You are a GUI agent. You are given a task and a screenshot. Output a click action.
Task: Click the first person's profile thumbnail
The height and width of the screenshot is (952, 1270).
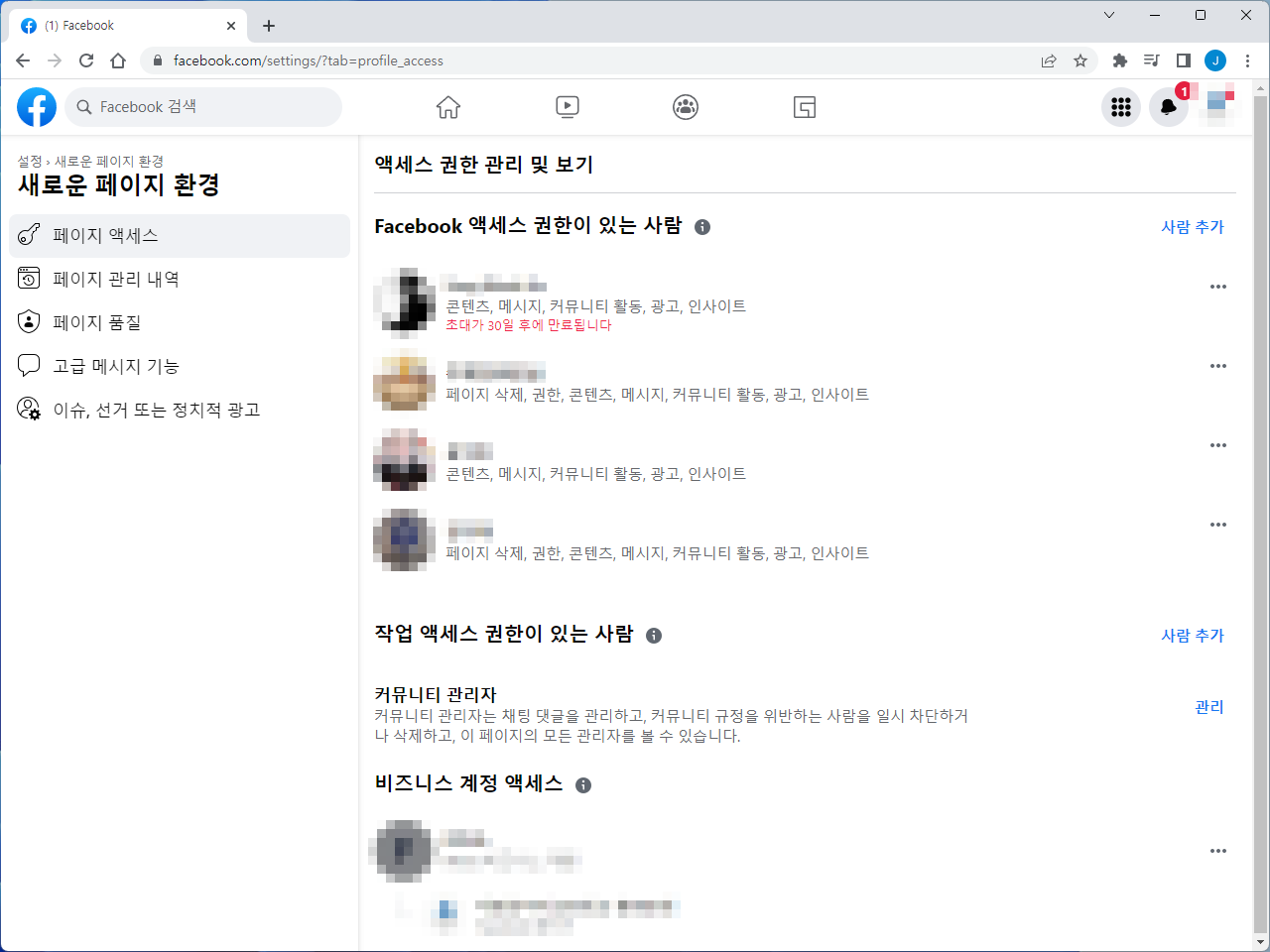(x=405, y=302)
